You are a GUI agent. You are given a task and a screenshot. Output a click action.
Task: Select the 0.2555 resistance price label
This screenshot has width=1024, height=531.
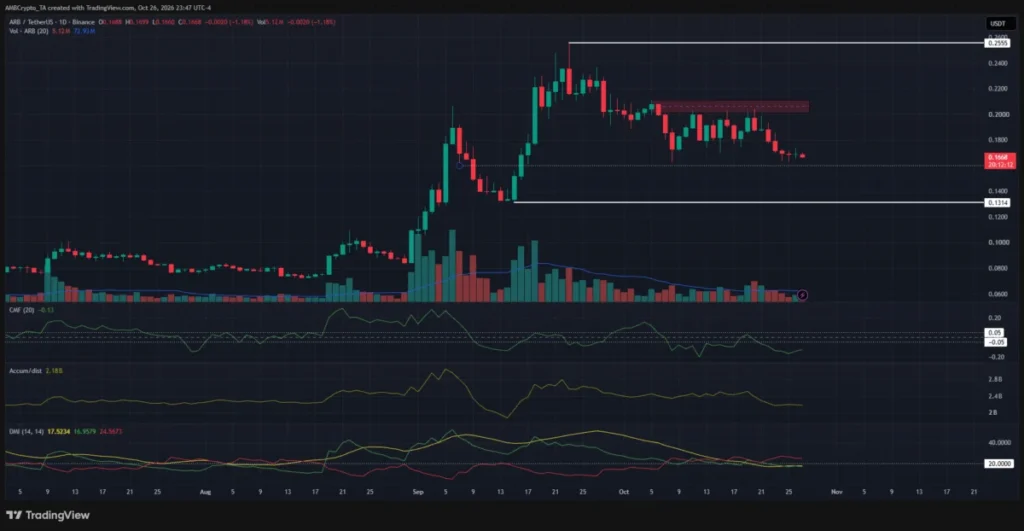(x=997, y=43)
